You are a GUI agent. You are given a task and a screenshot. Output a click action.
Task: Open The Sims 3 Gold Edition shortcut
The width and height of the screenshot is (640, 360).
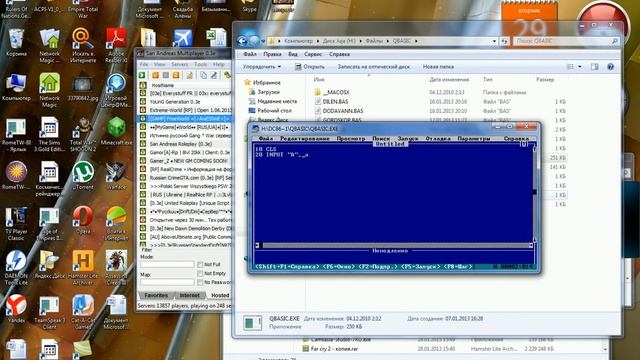click(49, 134)
